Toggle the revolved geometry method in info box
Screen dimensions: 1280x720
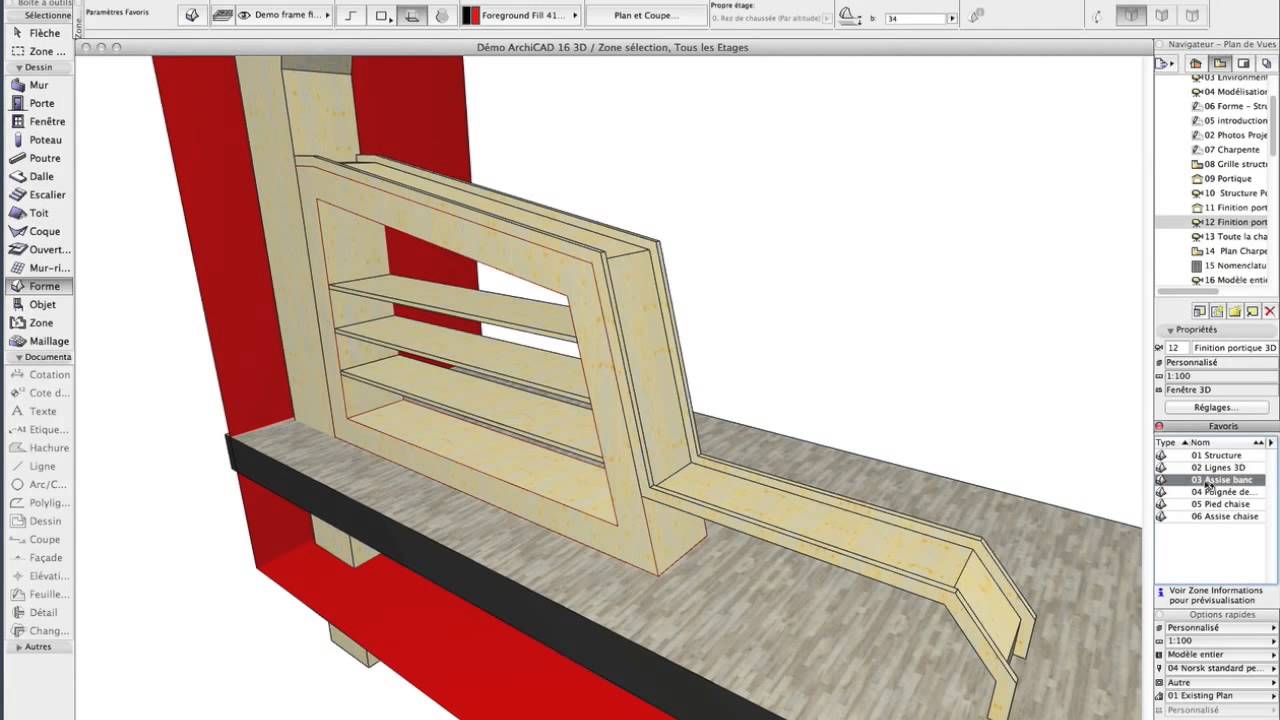441,16
